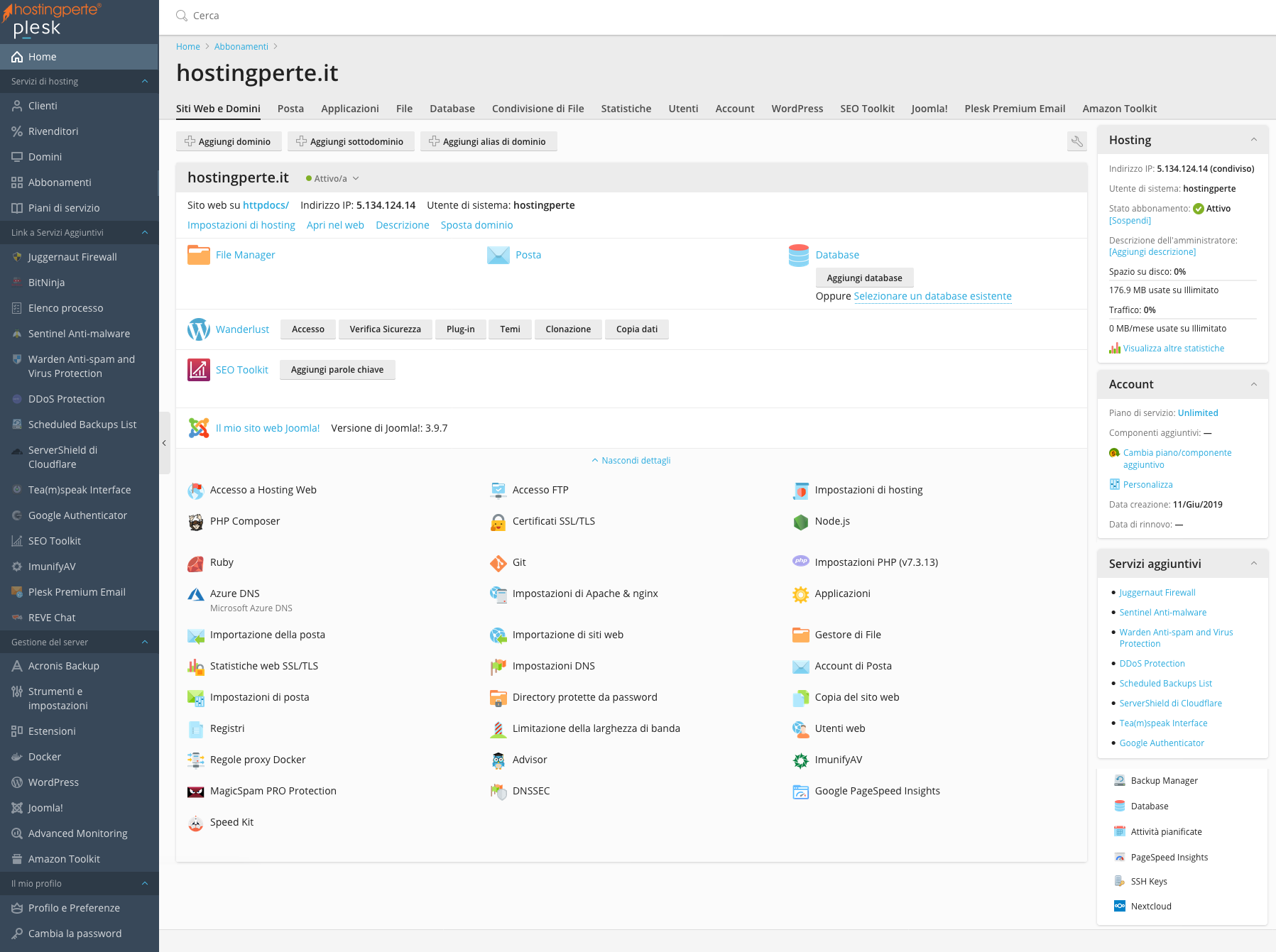Open the Node.js hexagon icon
The image size is (1276, 952).
point(800,522)
